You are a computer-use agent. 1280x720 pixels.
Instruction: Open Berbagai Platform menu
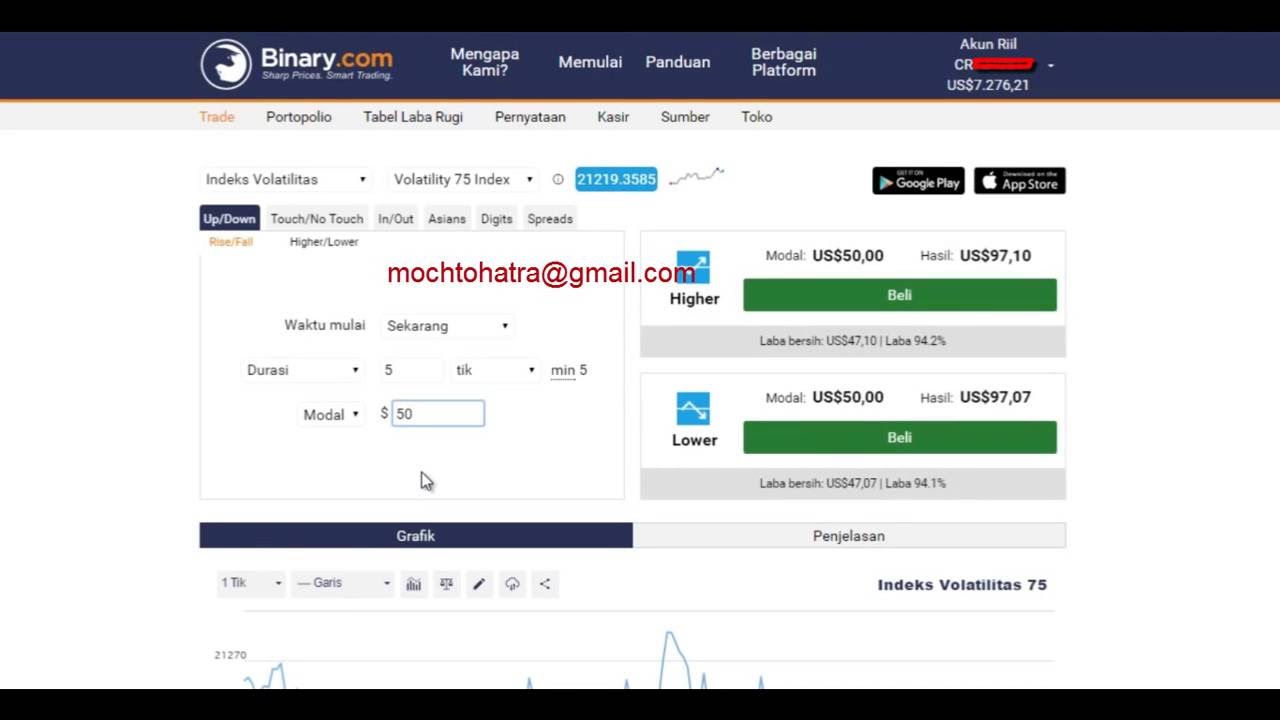(x=784, y=62)
